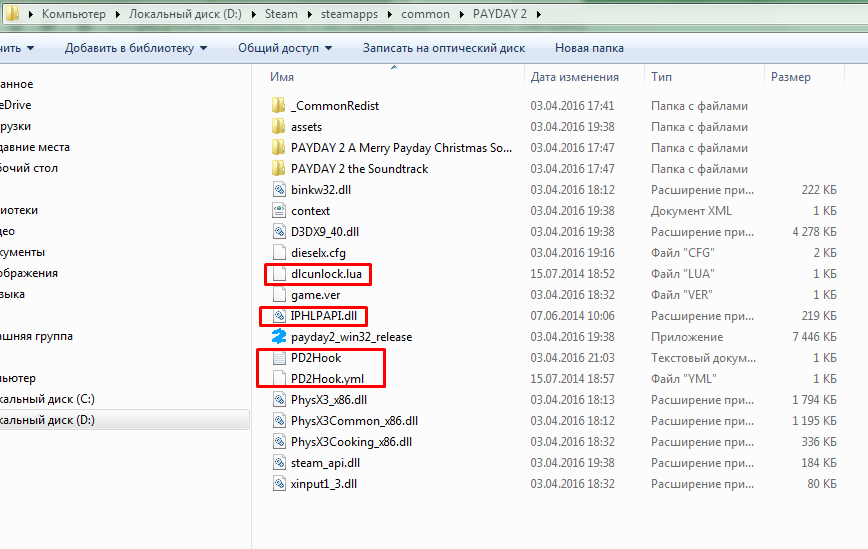The height and width of the screenshot is (549, 868).
Task: Select the payday2_win32_release application icon
Action: tap(279, 336)
